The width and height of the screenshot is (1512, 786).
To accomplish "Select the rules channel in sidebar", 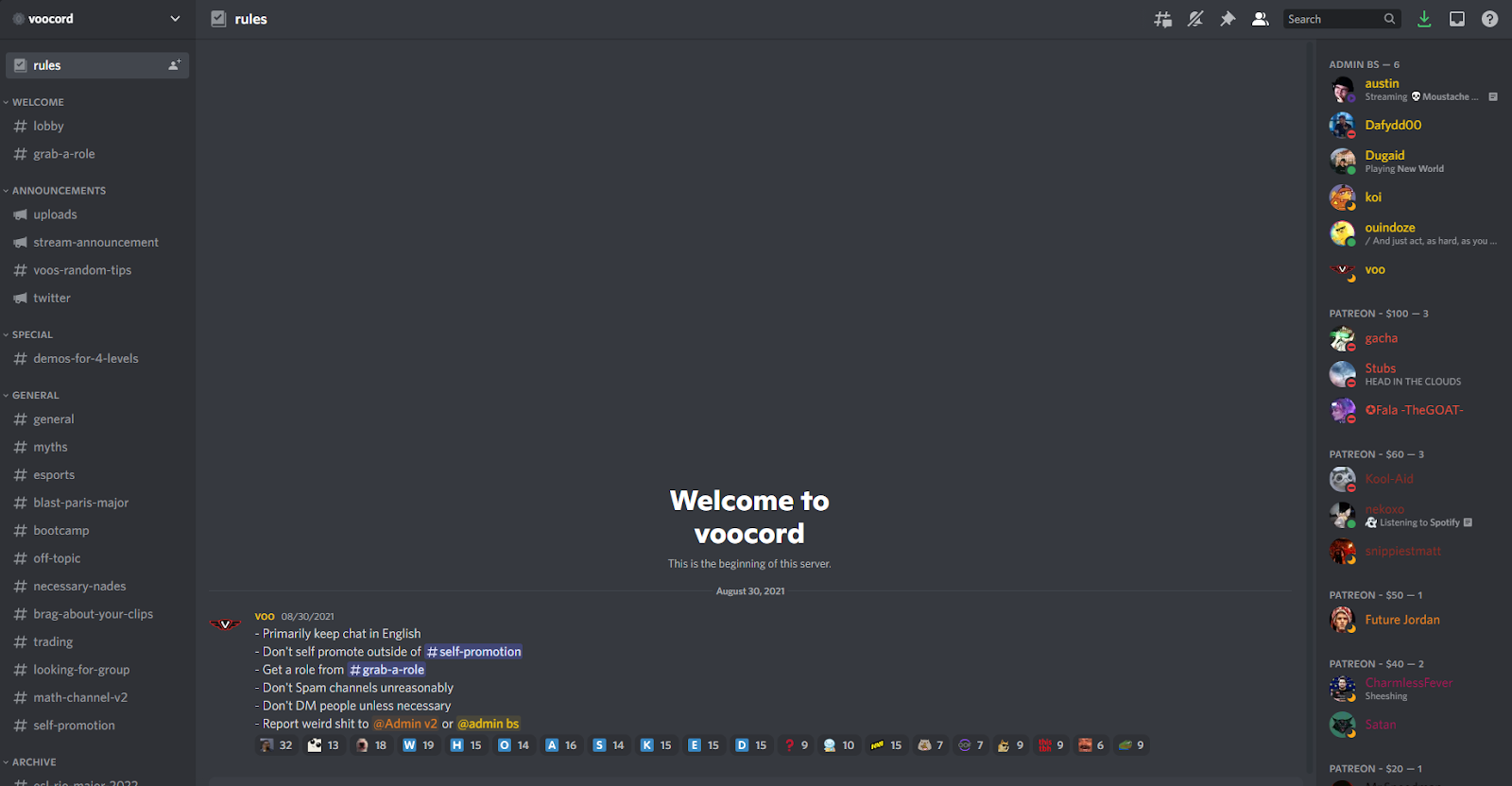I will click(97, 65).
